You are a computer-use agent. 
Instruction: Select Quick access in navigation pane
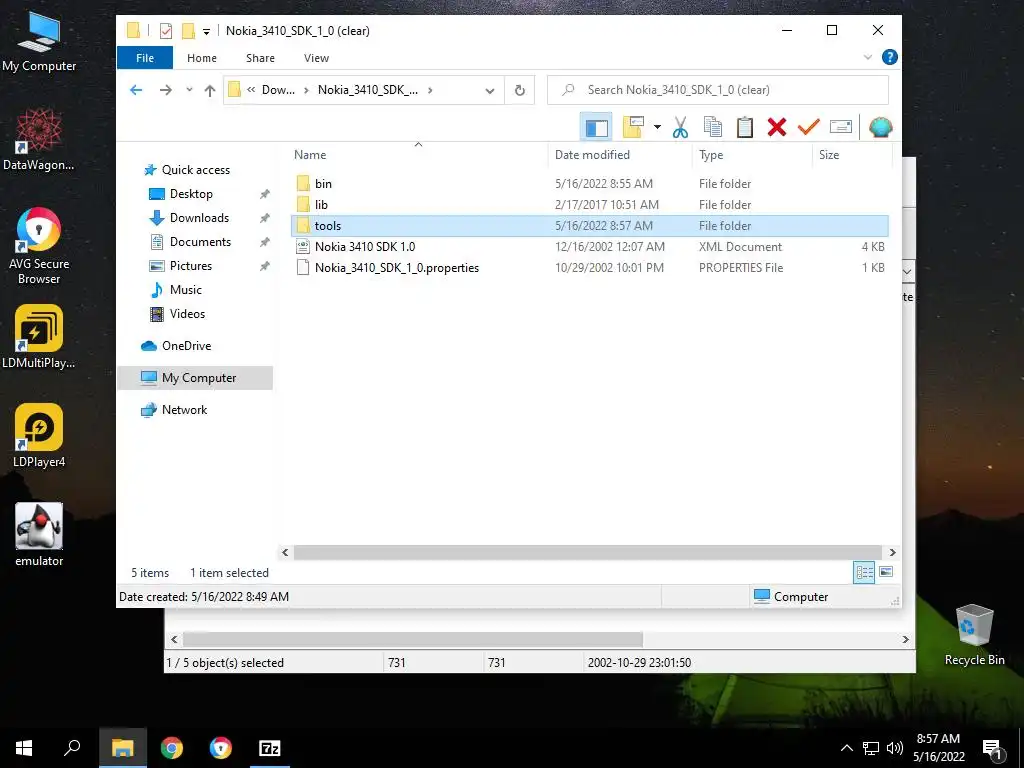click(196, 170)
